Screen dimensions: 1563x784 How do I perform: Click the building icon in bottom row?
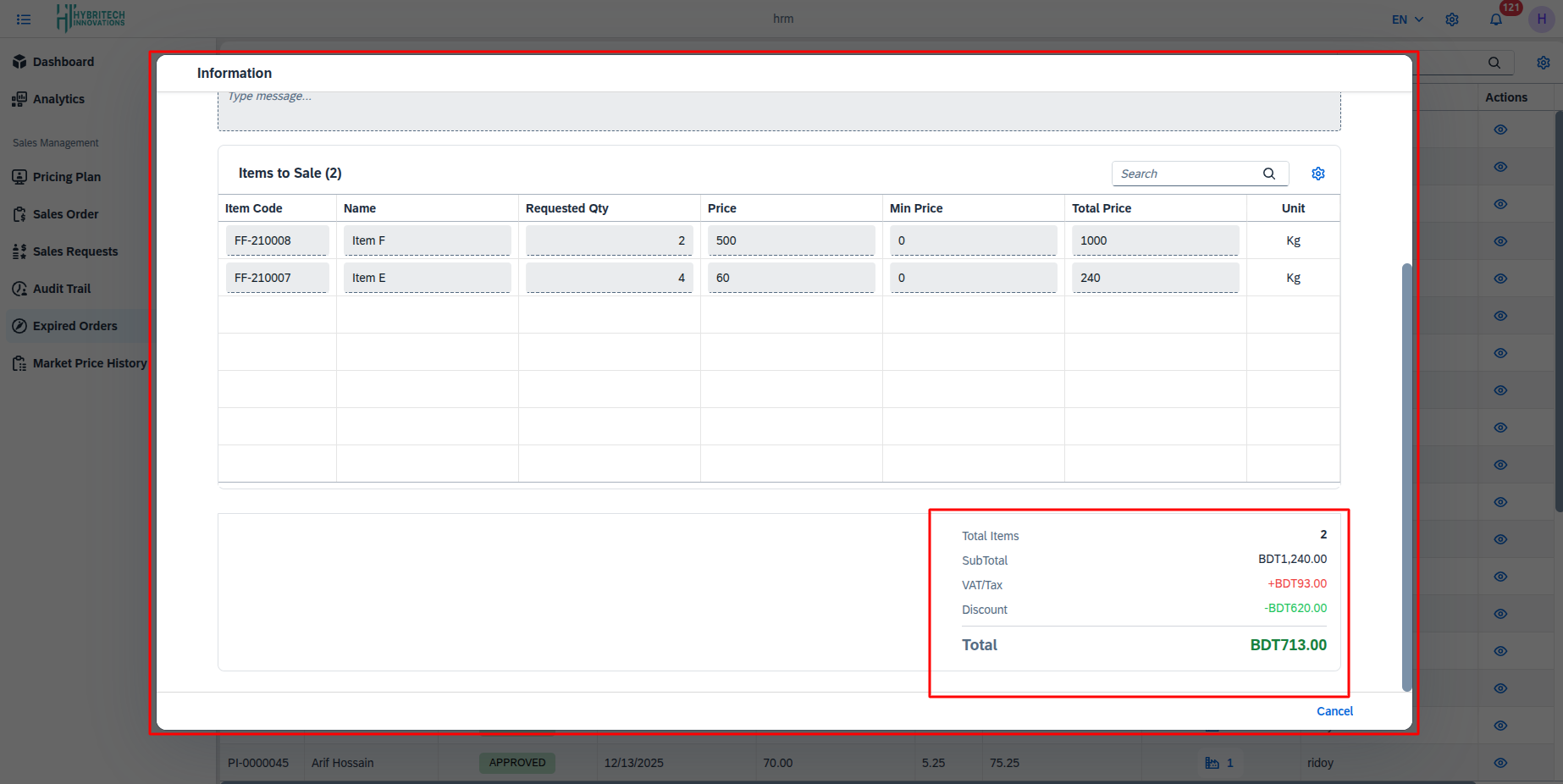pos(1212,763)
